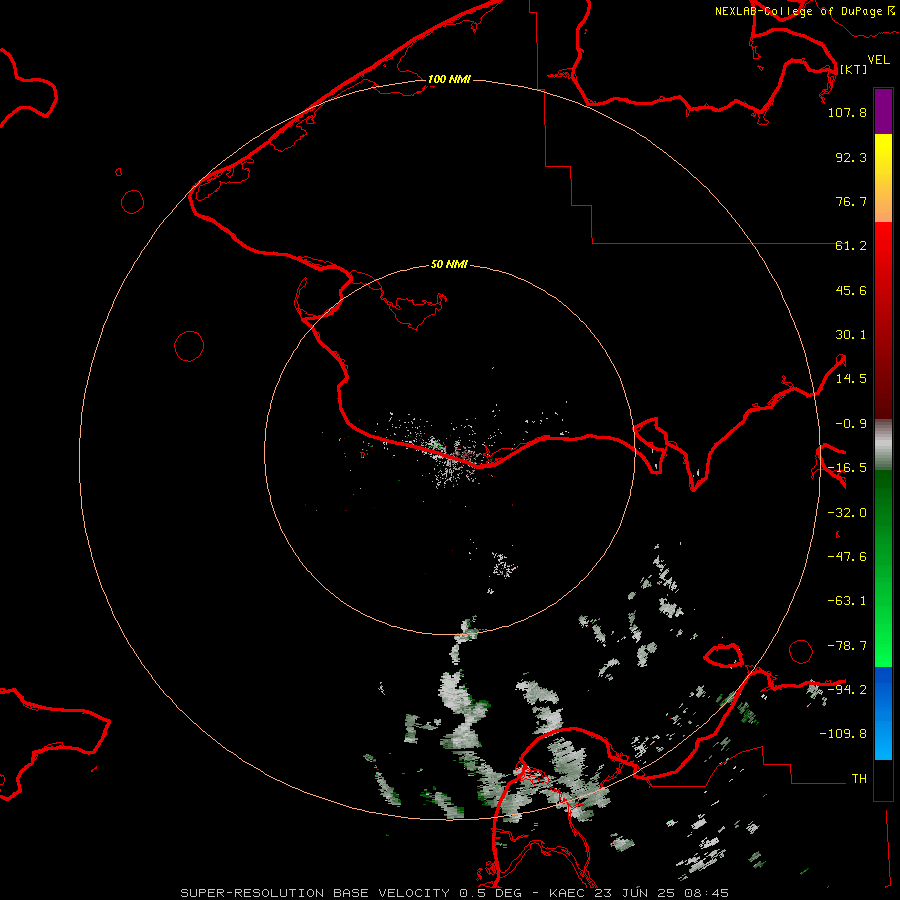Select the yellow-orange segment of the velocity scale
The width and height of the screenshot is (900, 900).
[x=883, y=178]
